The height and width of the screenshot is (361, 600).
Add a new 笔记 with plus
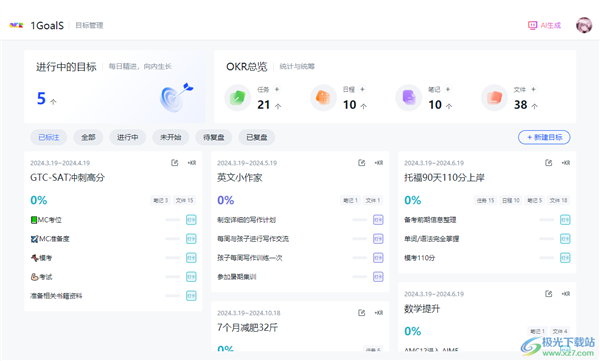[448, 89]
